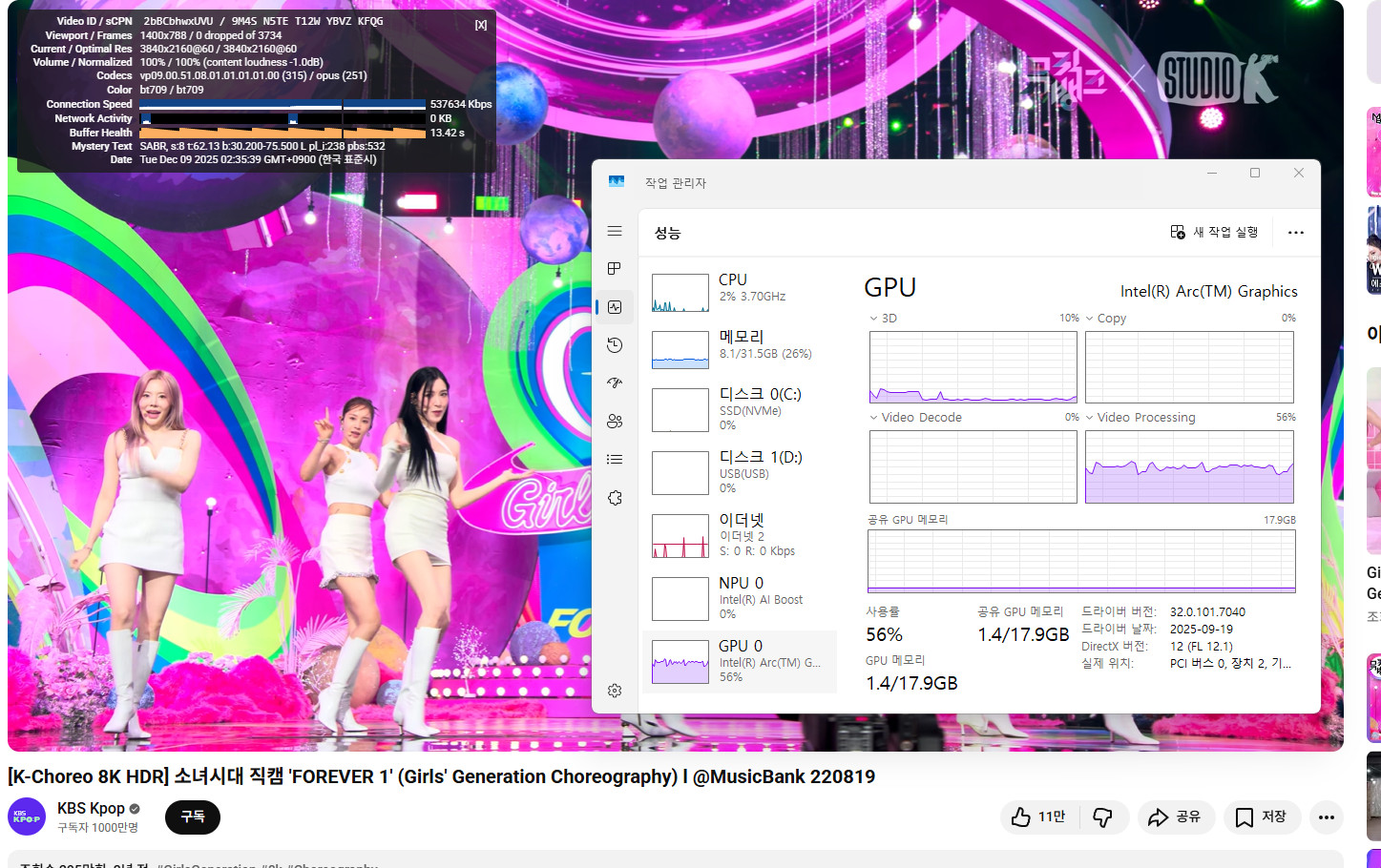
Task: Open the Video Processing engine dropdown
Action: pos(1090,418)
